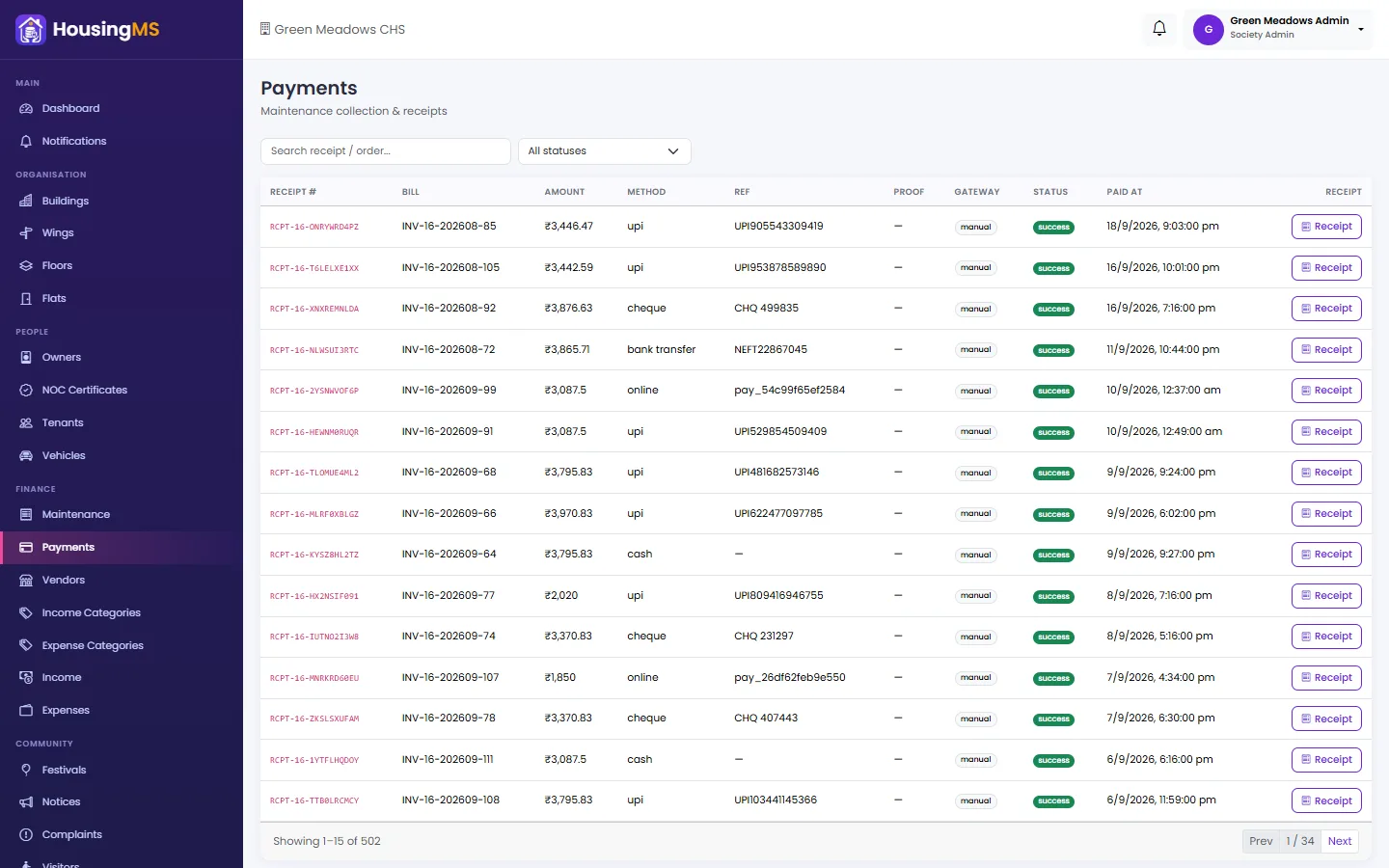Image resolution: width=1389 pixels, height=868 pixels.
Task: Click the NOC Certificates icon
Action: 26,391
